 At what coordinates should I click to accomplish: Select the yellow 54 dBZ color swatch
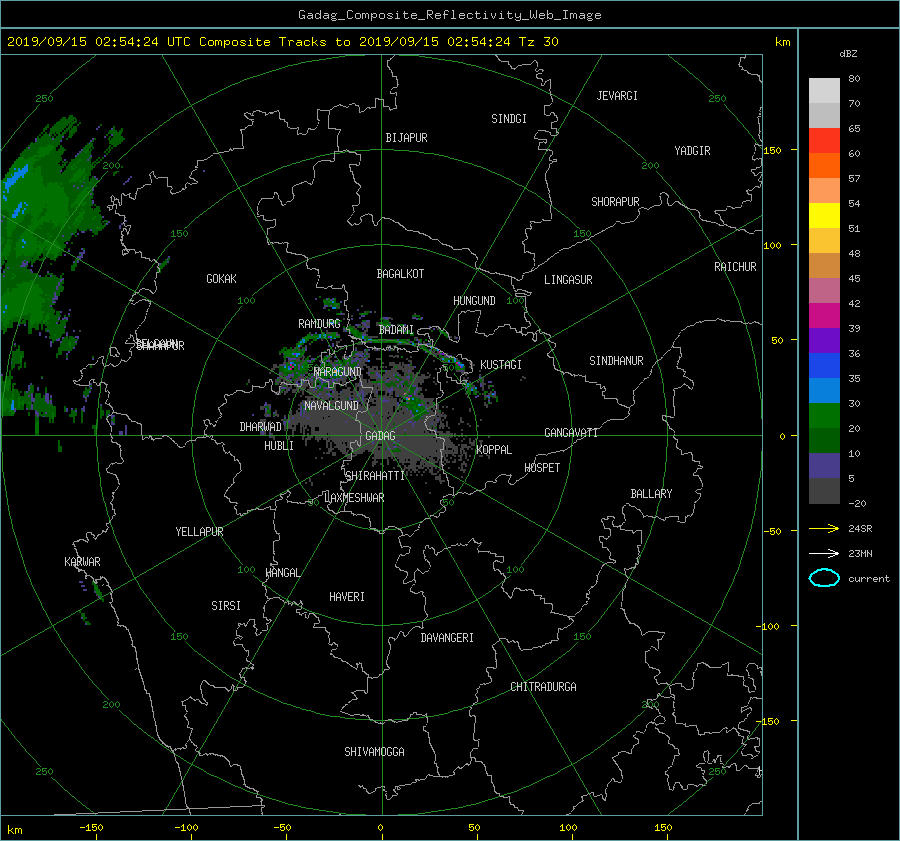pyautogui.click(x=824, y=215)
